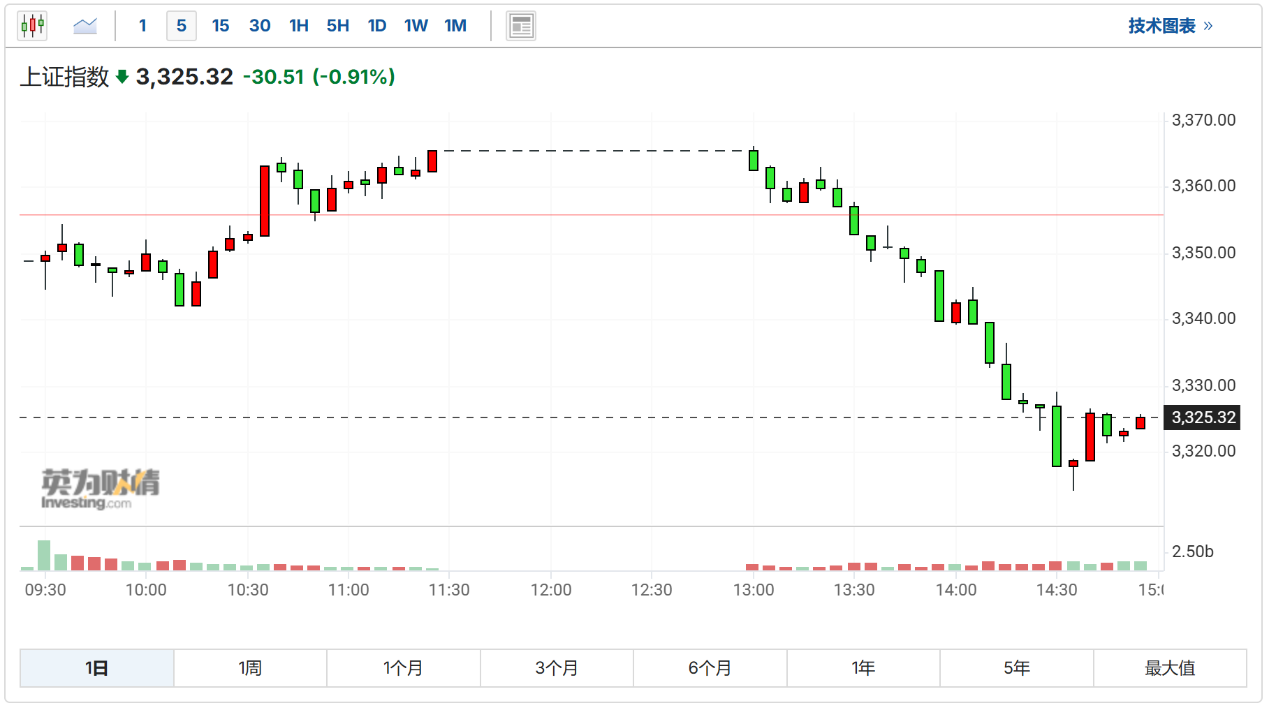1269x710 pixels.
Task: Select the 1周 range tab
Action: (250, 668)
